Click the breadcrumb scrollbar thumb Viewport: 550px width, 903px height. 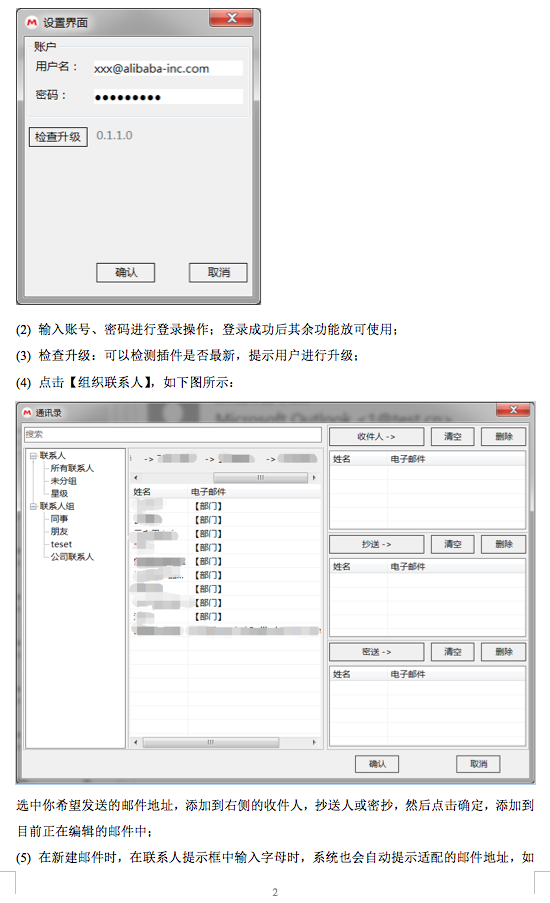click(x=260, y=477)
